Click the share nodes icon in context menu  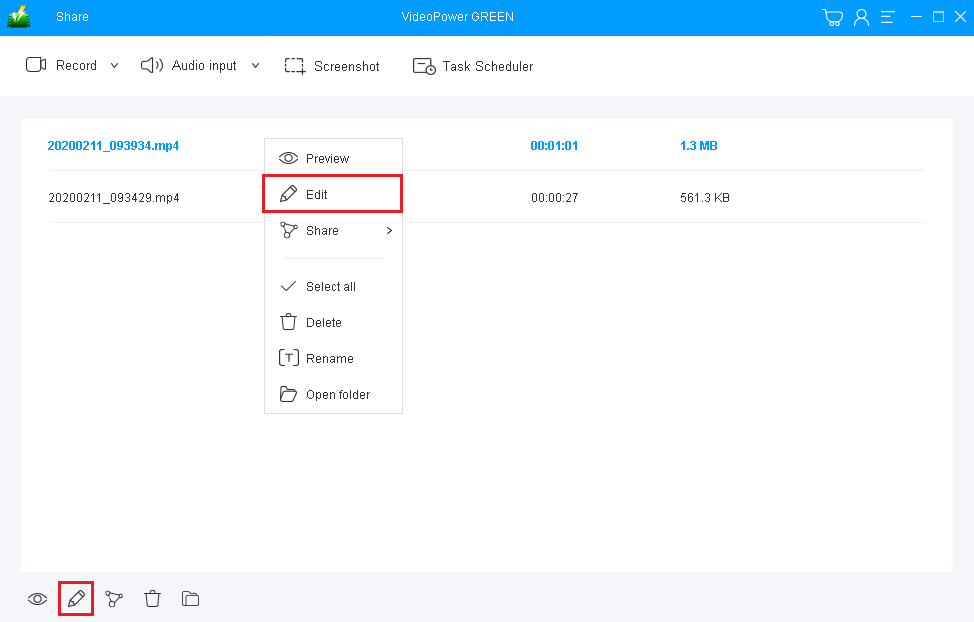[288, 230]
